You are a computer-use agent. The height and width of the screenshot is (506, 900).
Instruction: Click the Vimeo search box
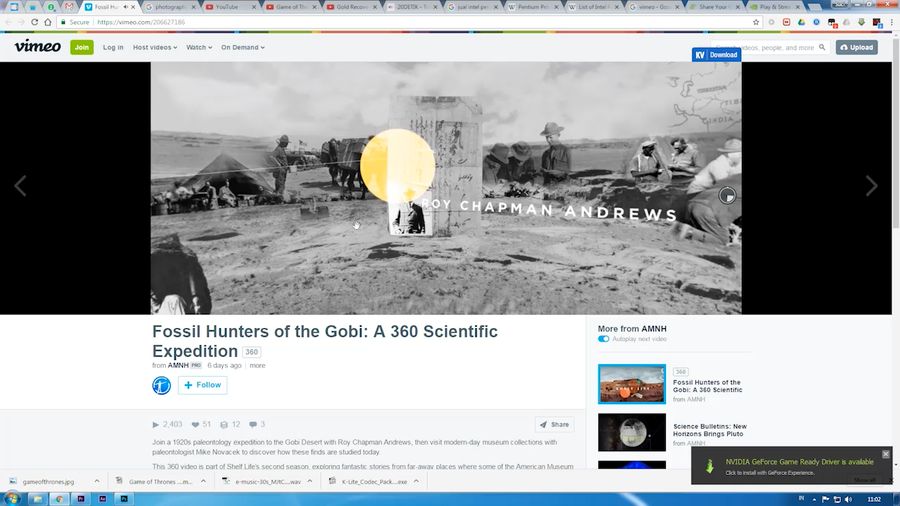tap(769, 48)
